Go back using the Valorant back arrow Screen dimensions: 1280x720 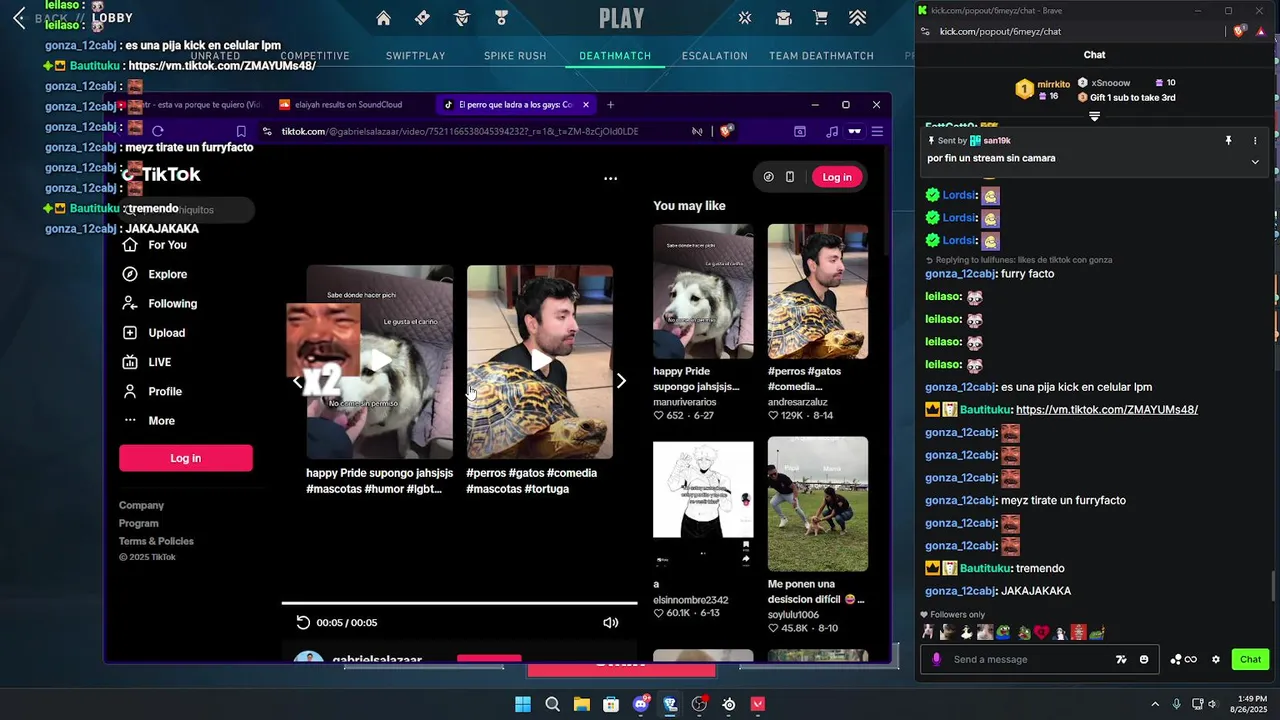pos(19,18)
